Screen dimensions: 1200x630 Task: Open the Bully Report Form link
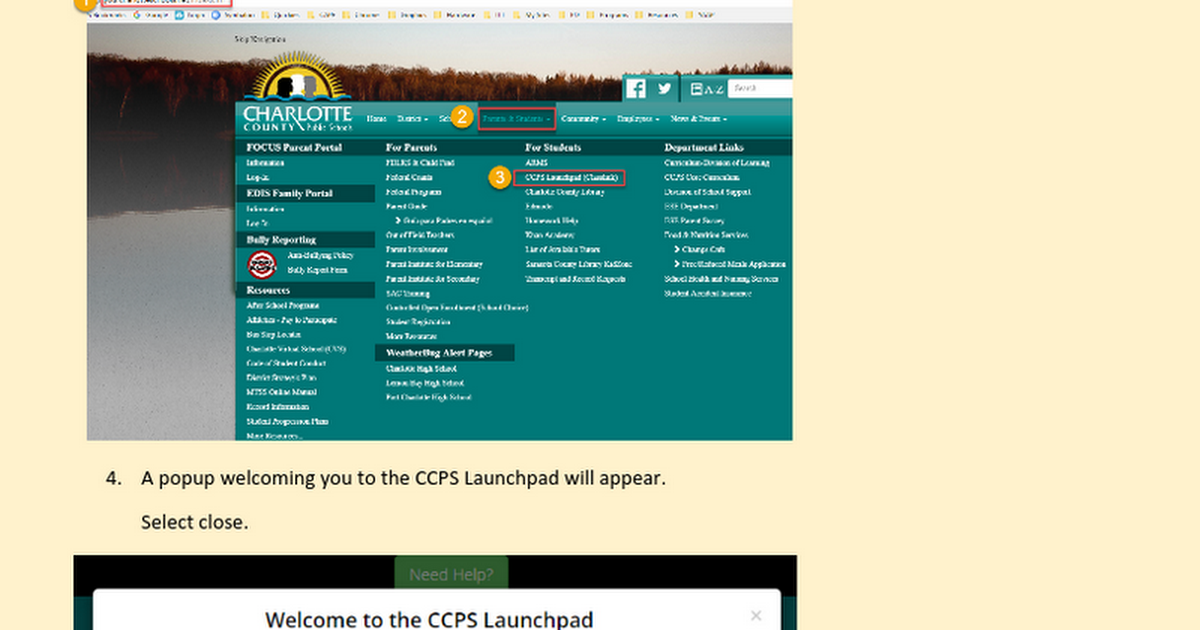(x=317, y=270)
